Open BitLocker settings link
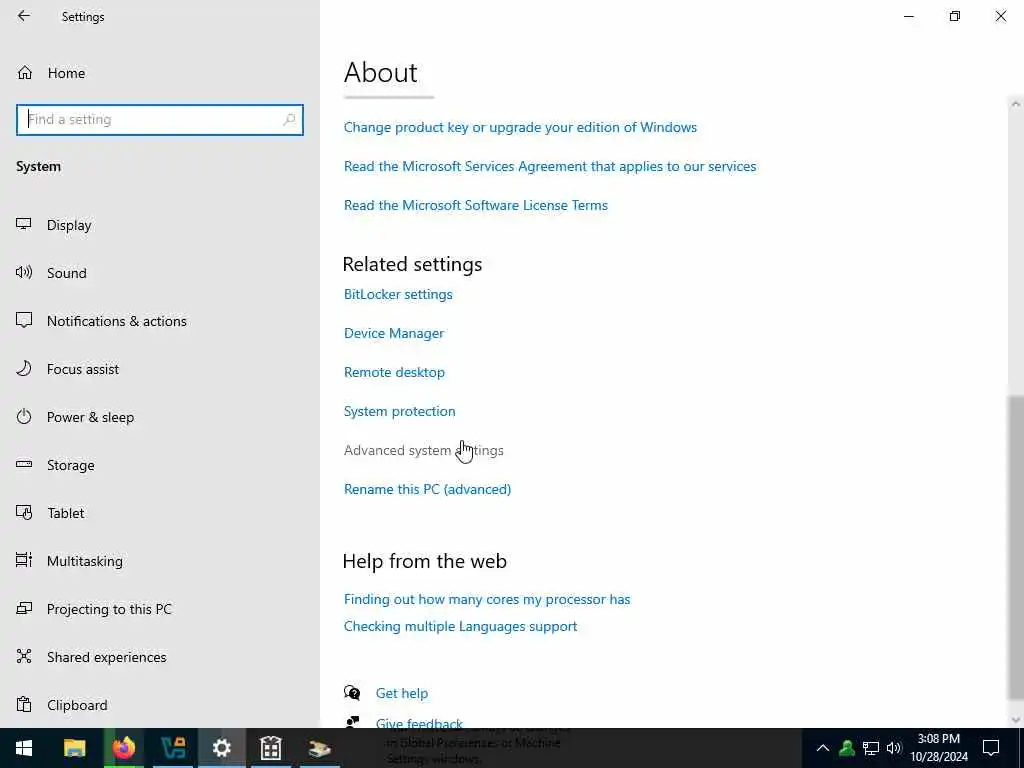1024x768 pixels. (398, 295)
